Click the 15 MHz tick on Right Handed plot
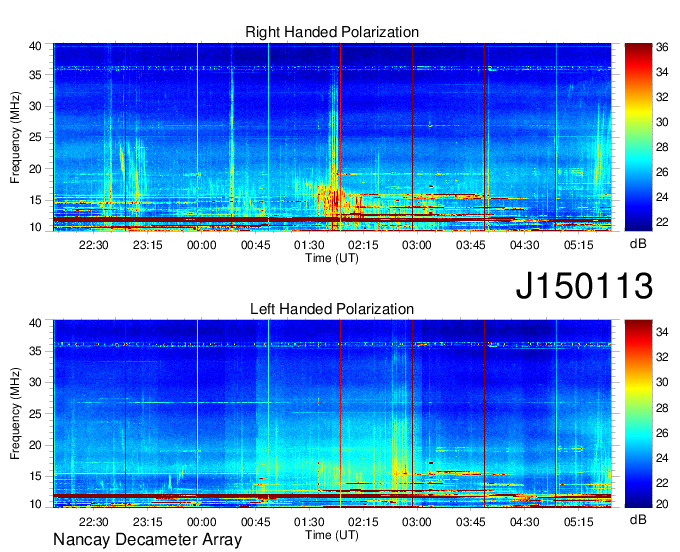 [35, 200]
